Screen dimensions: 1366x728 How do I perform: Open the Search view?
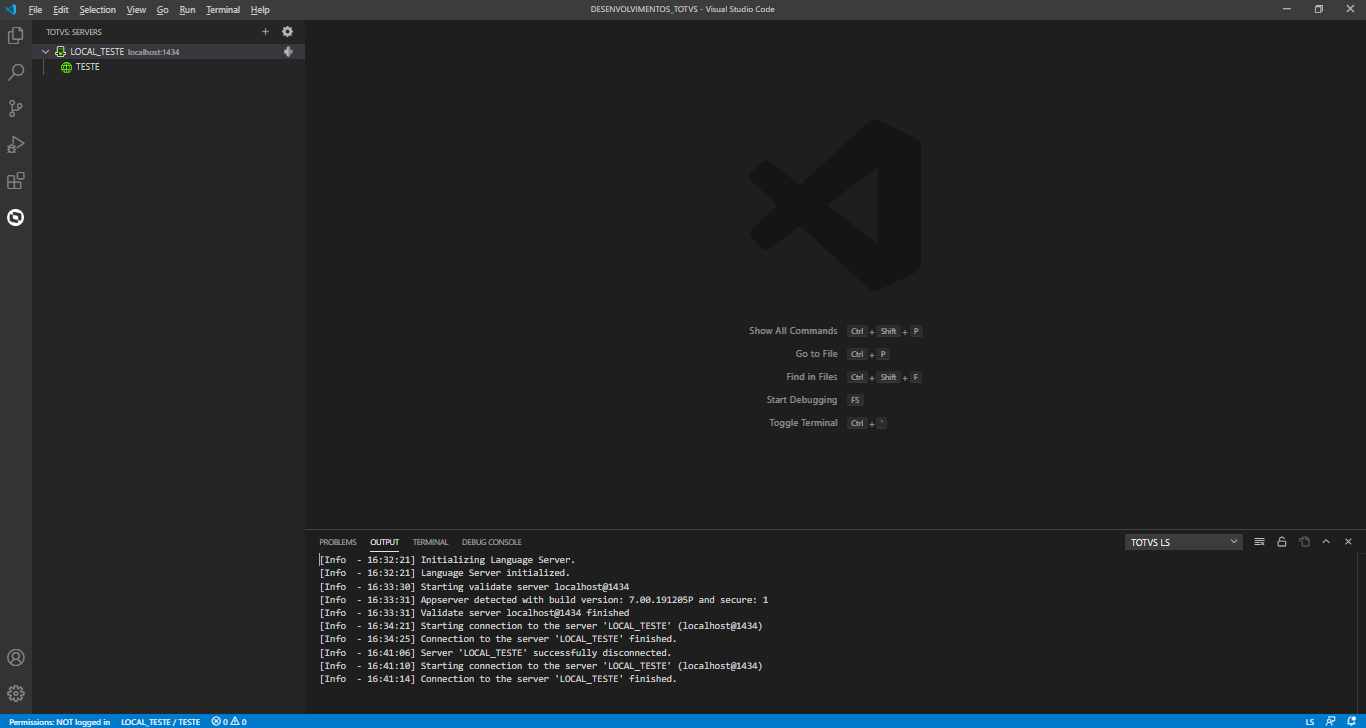tap(15, 71)
